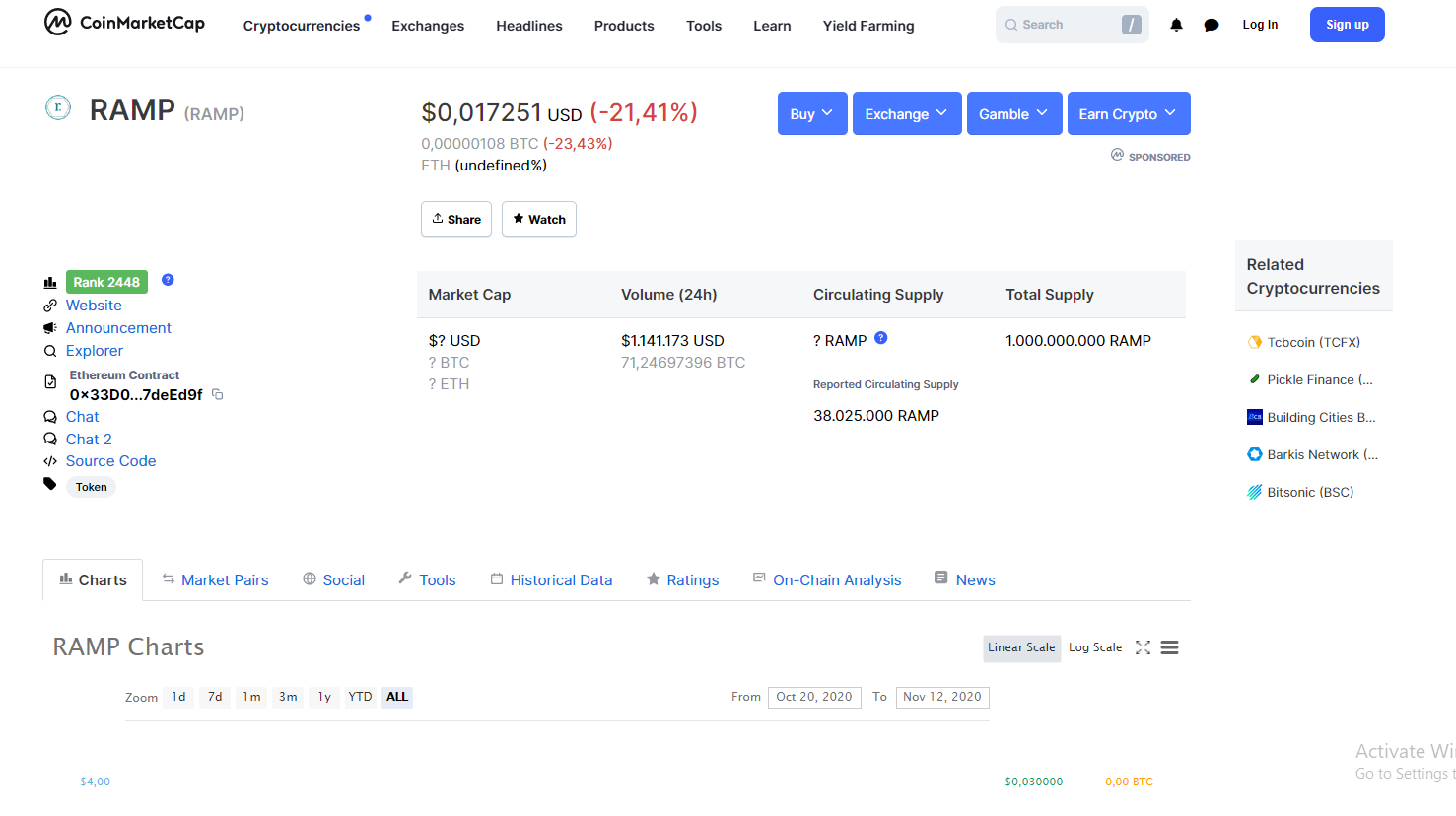Switch chart to Linear Scale

[1021, 648]
